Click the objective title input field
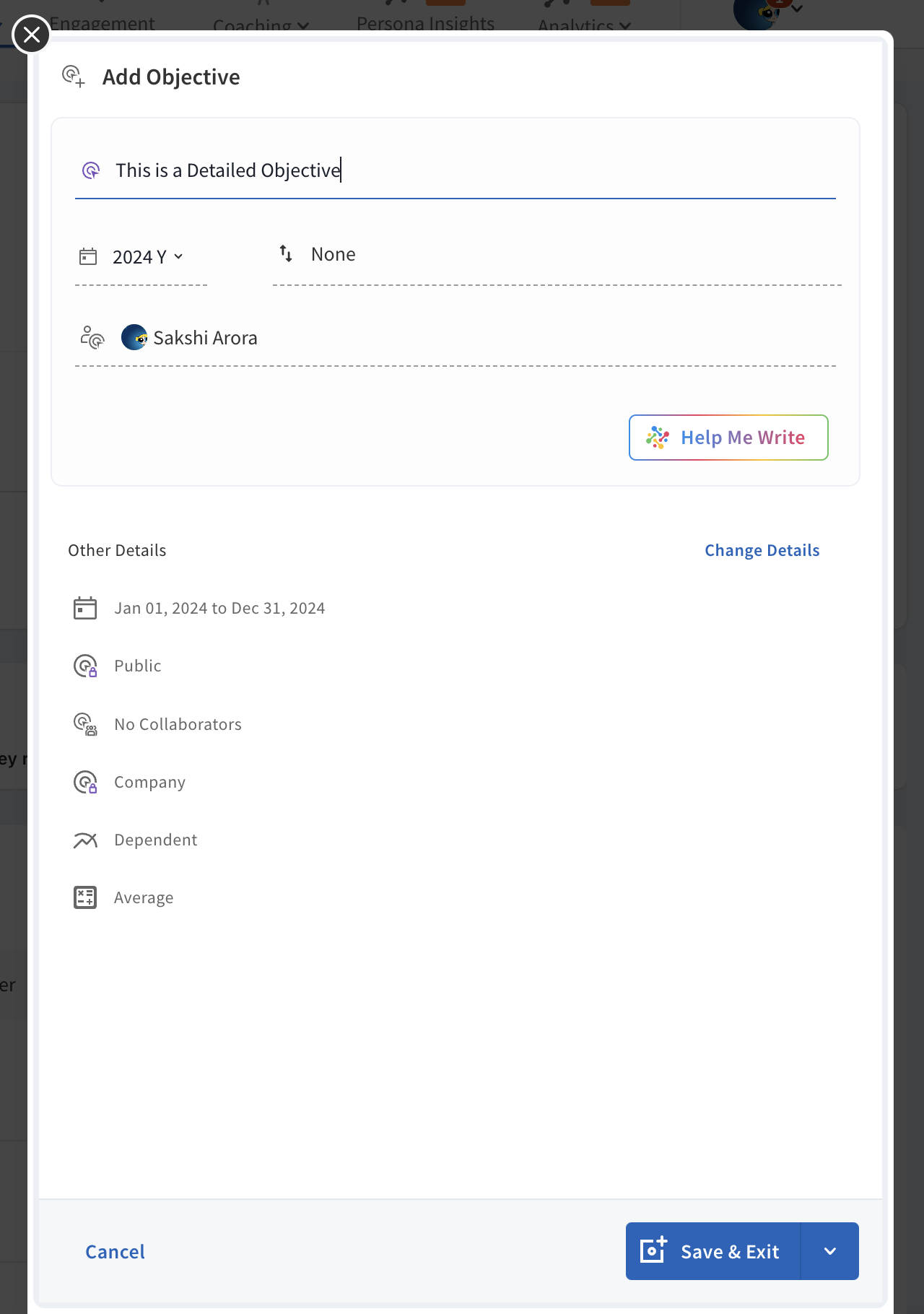The height and width of the screenshot is (1314, 924). [469, 170]
